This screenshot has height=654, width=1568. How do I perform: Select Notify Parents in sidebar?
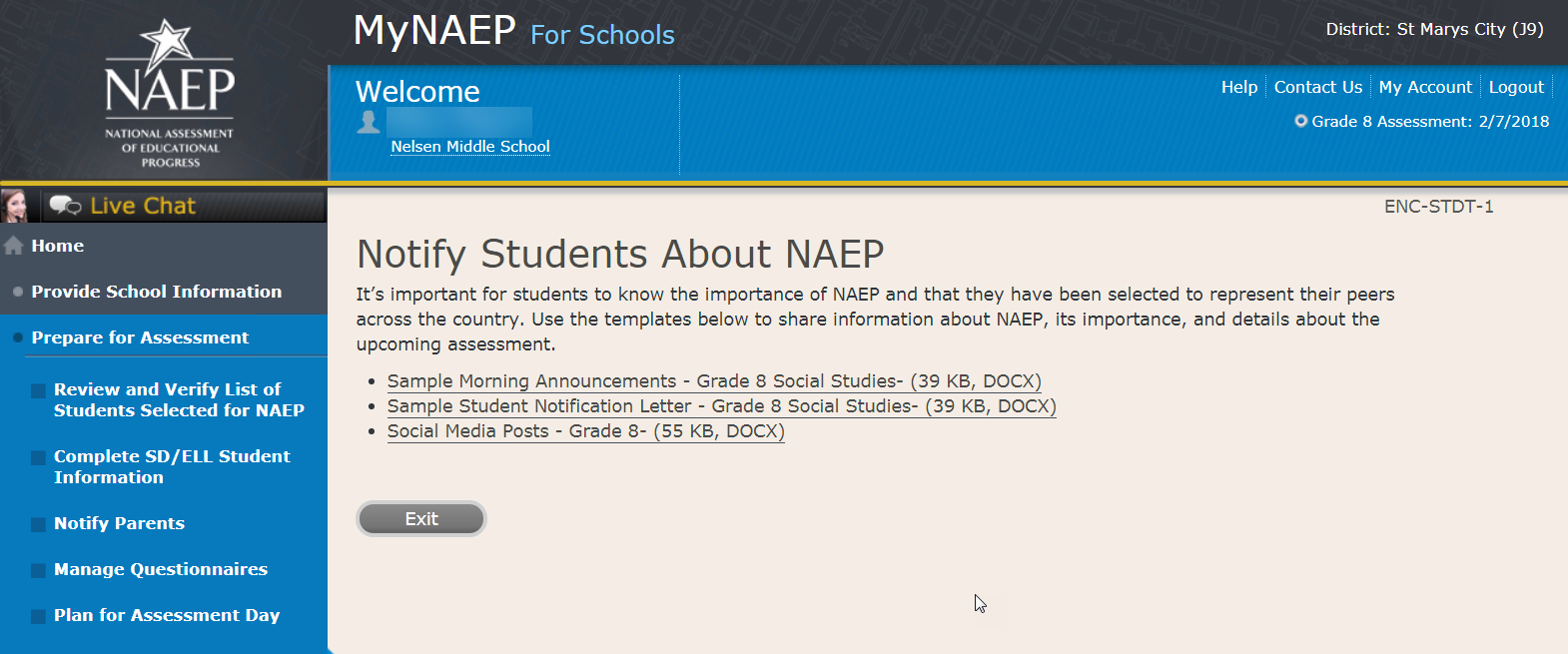point(119,523)
